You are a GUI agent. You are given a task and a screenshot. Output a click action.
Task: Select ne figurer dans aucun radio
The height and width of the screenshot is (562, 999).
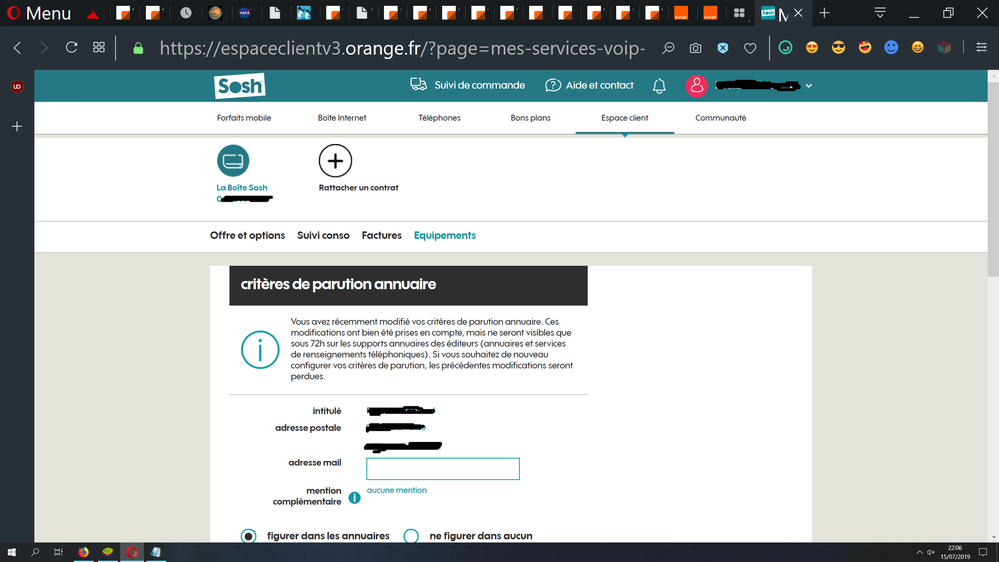(x=411, y=536)
